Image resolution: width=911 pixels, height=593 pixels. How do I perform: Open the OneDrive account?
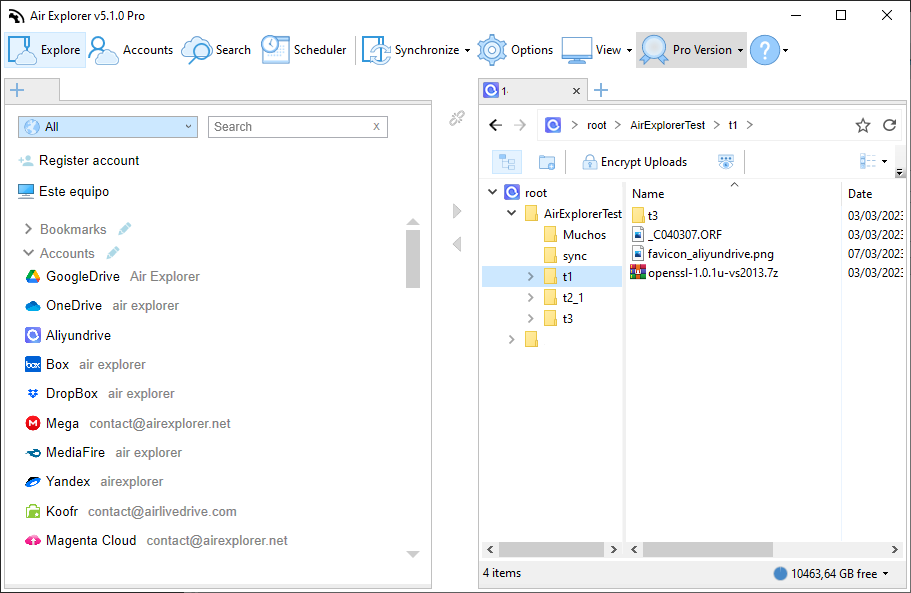click(x=102, y=306)
